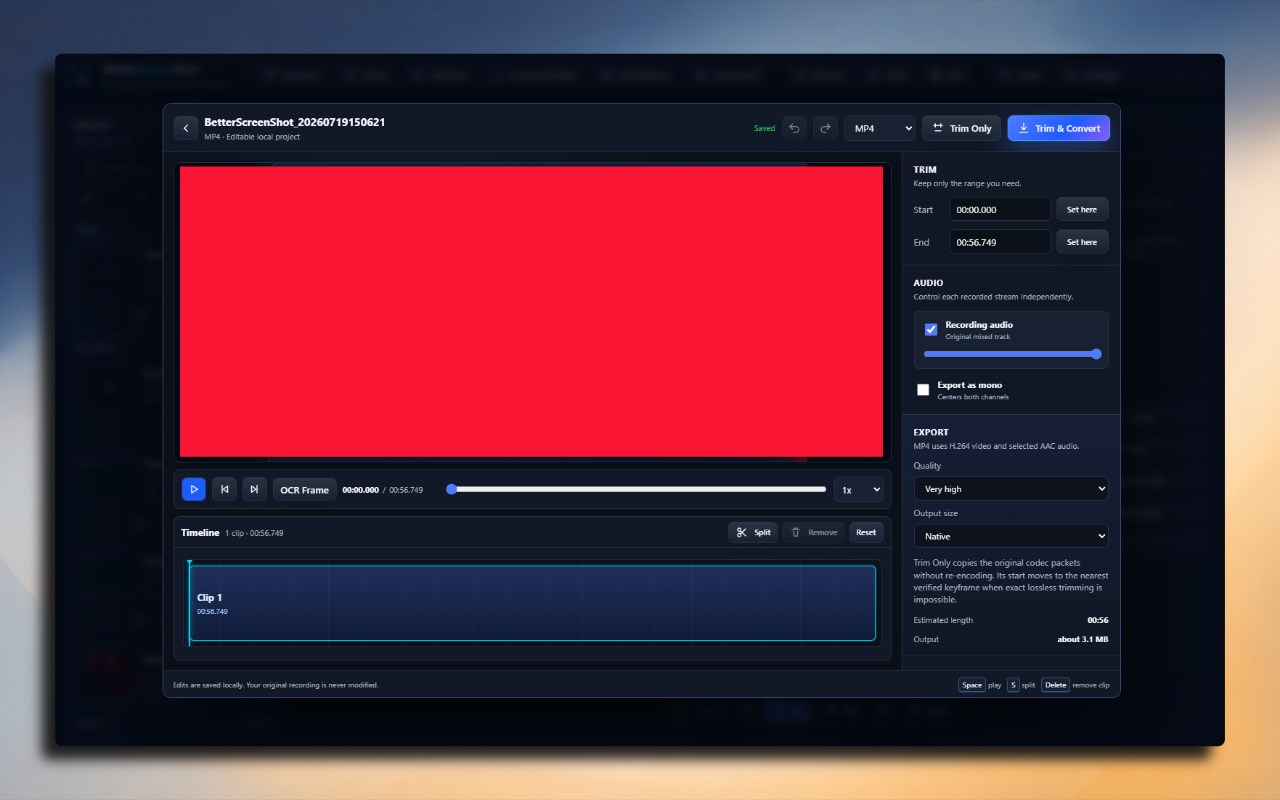Set trim End to current position
Image resolution: width=1280 pixels, height=800 pixels.
click(x=1082, y=242)
